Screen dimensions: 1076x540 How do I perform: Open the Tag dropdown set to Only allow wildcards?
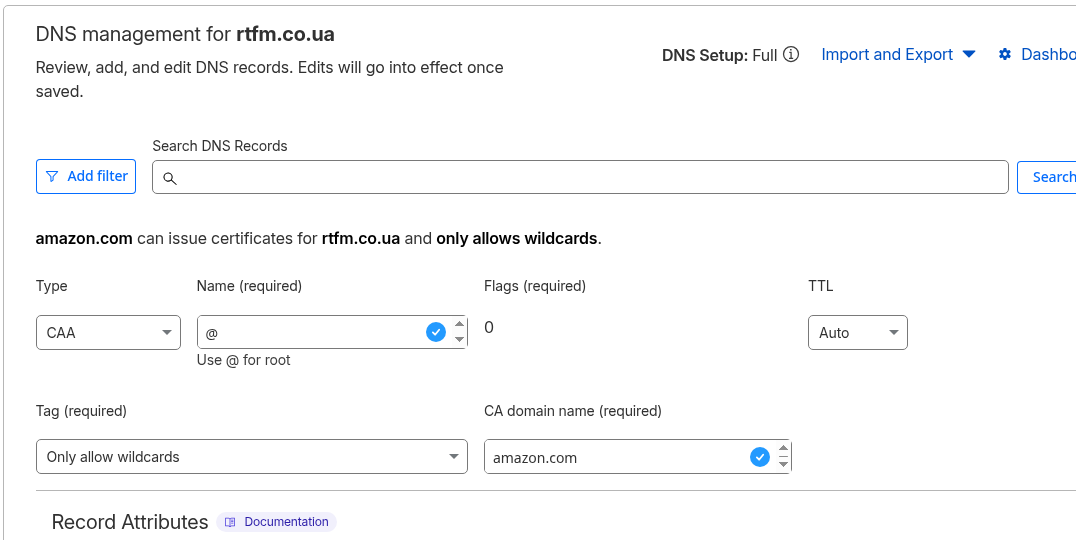click(x=251, y=457)
